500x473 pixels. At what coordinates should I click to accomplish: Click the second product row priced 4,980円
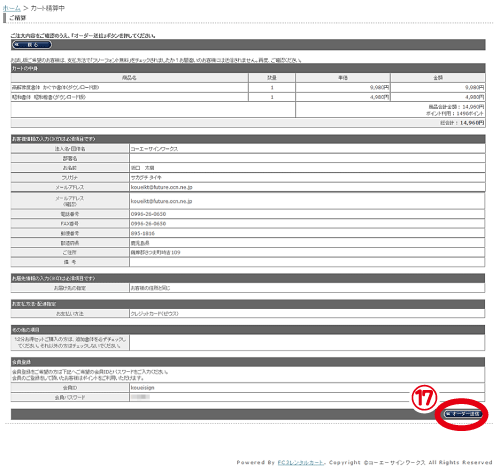click(x=248, y=97)
